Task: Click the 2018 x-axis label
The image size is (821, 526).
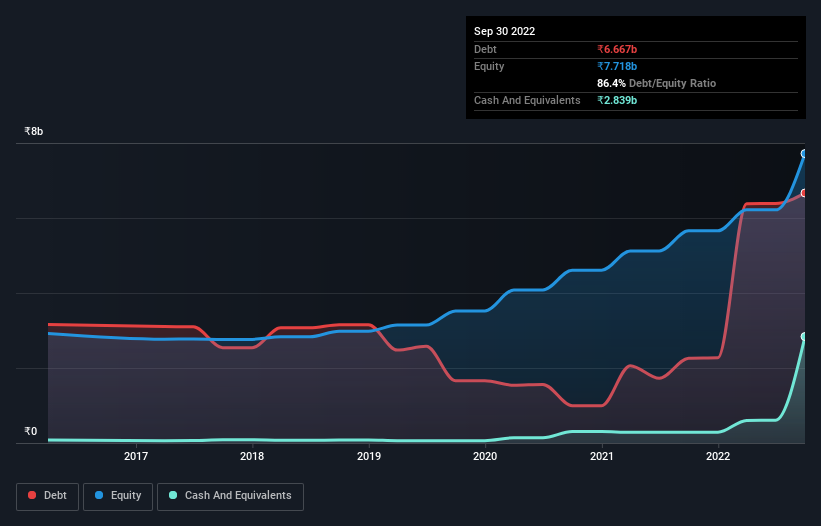Action: (x=252, y=456)
